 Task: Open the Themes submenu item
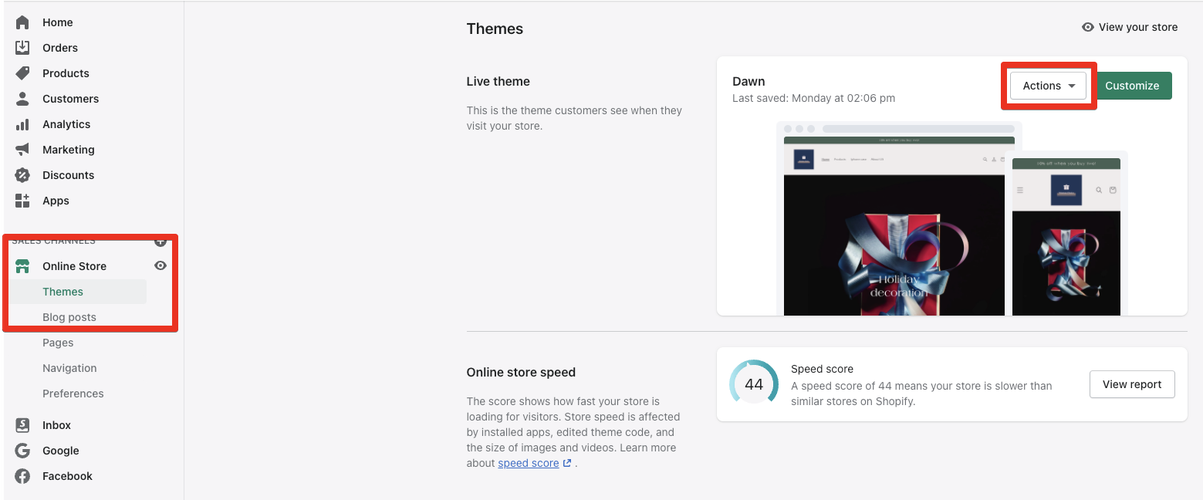pyautogui.click(x=63, y=292)
